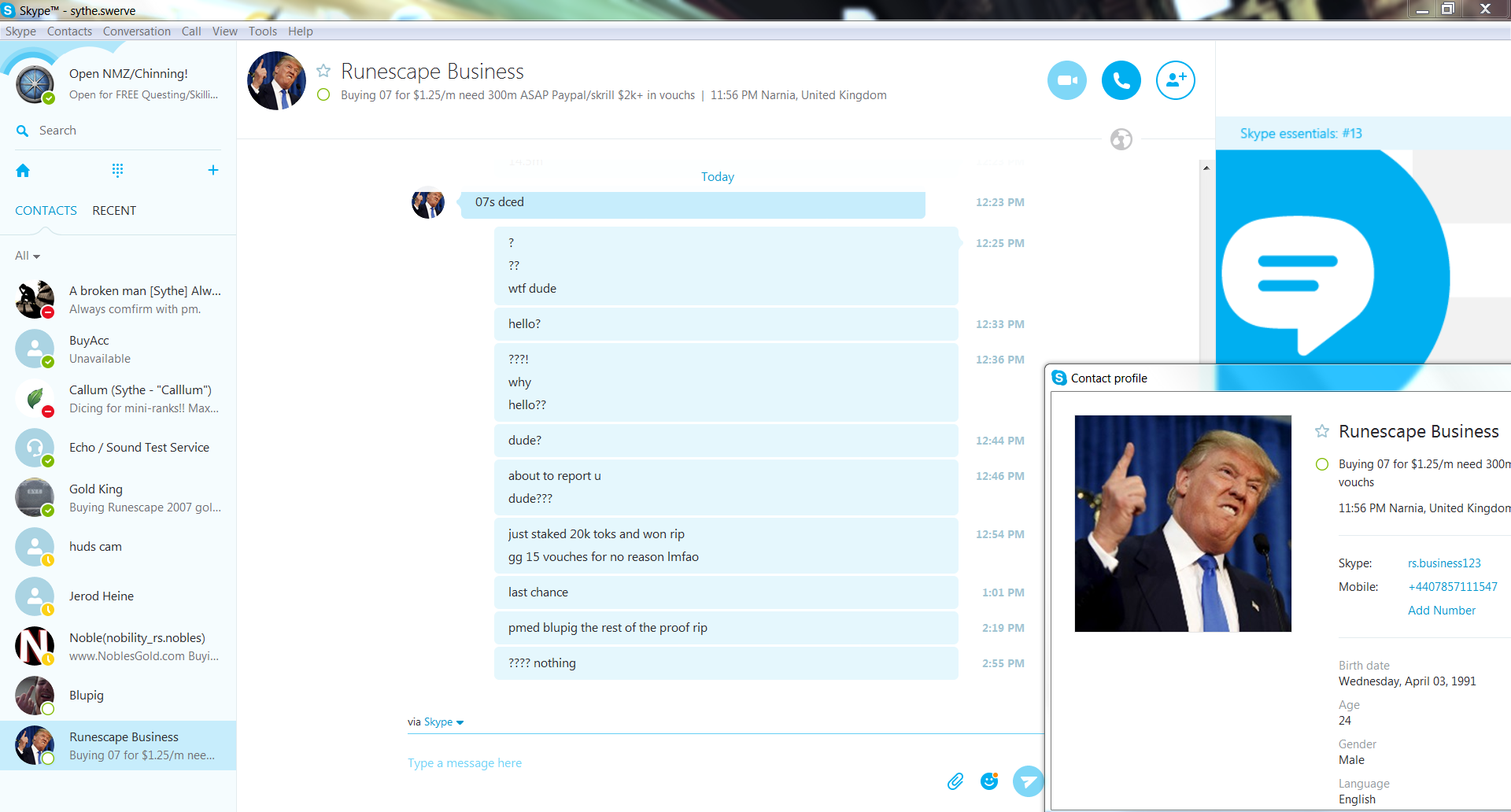The height and width of the screenshot is (812, 1511).
Task: Maximize the Skype window
Action: point(1448,9)
